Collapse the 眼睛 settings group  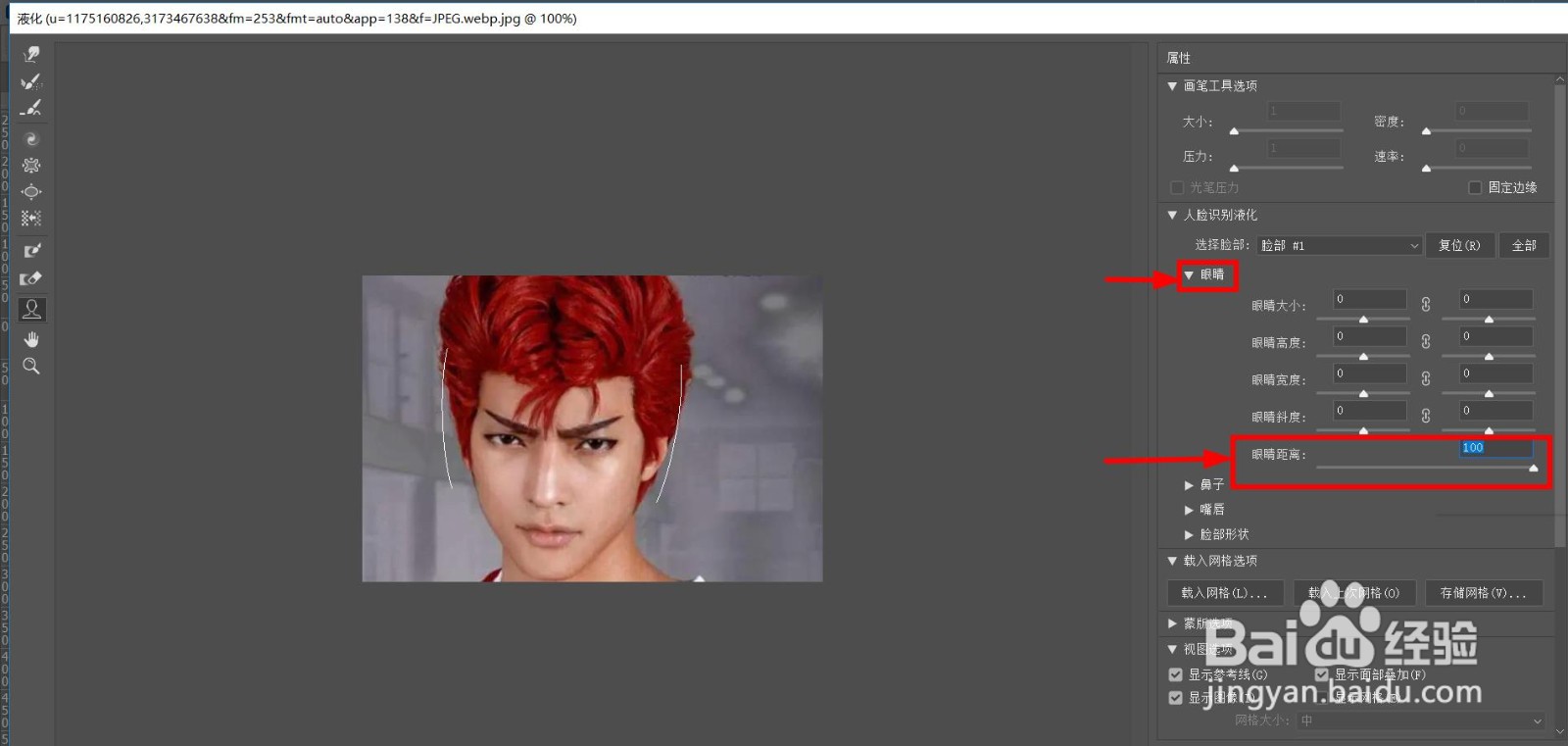click(1189, 275)
